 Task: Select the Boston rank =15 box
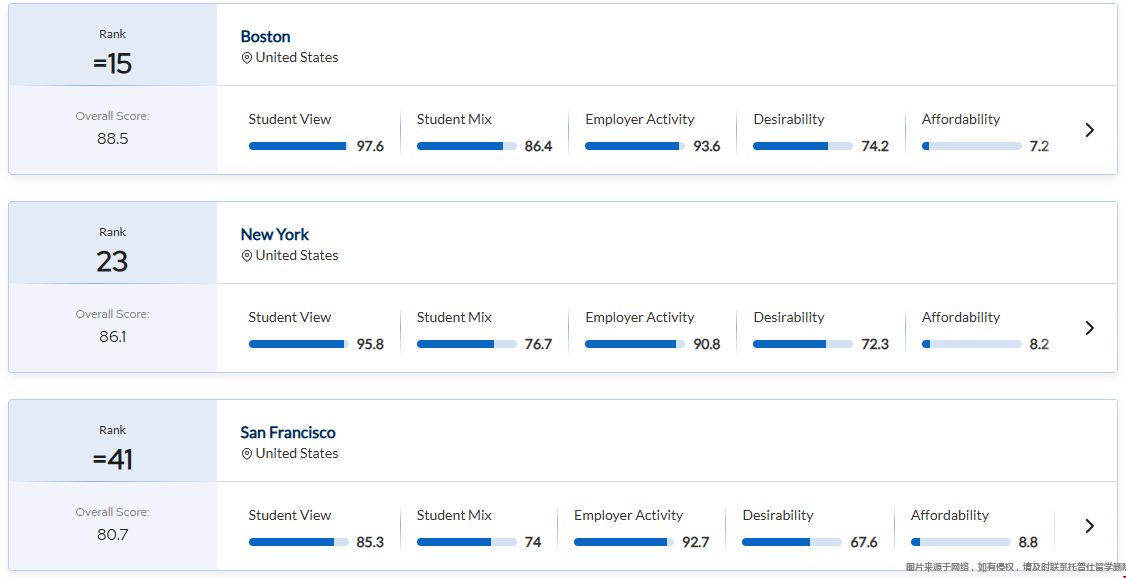113,52
